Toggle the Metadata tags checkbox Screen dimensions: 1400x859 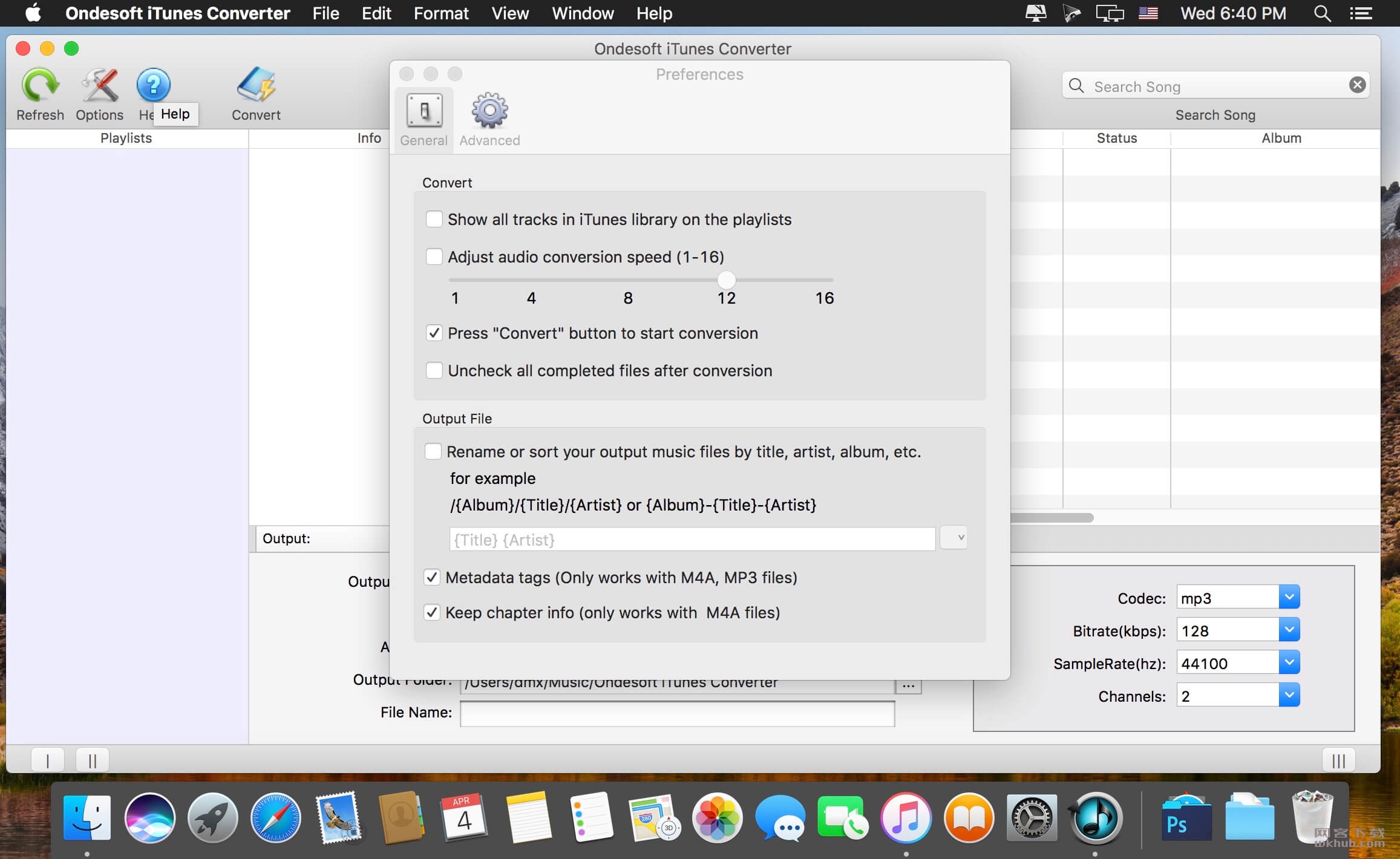coord(431,577)
